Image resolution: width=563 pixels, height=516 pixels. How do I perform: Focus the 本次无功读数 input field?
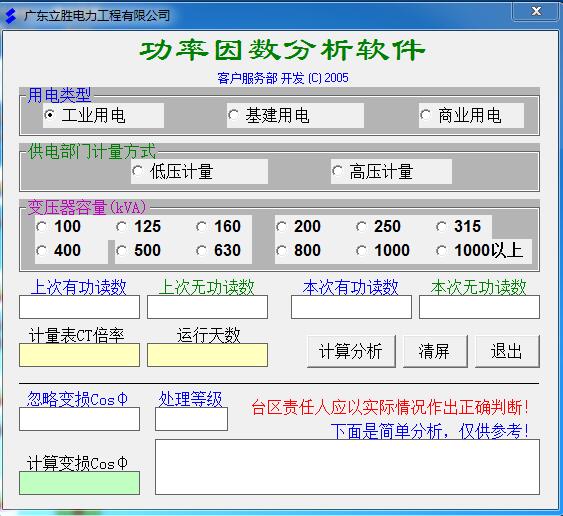479,307
